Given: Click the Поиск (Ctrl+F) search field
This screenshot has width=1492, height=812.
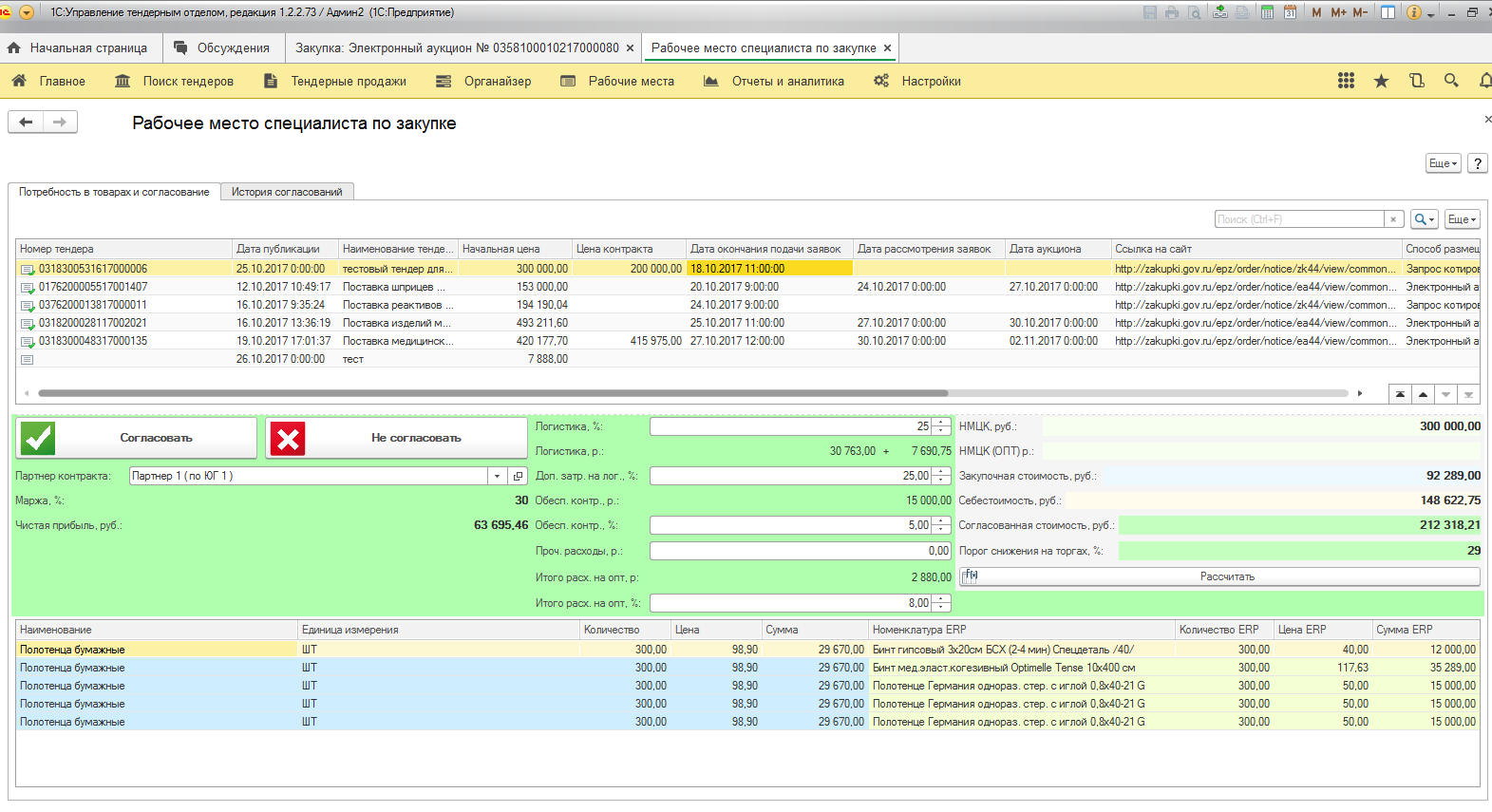Looking at the screenshot, I should (1298, 219).
